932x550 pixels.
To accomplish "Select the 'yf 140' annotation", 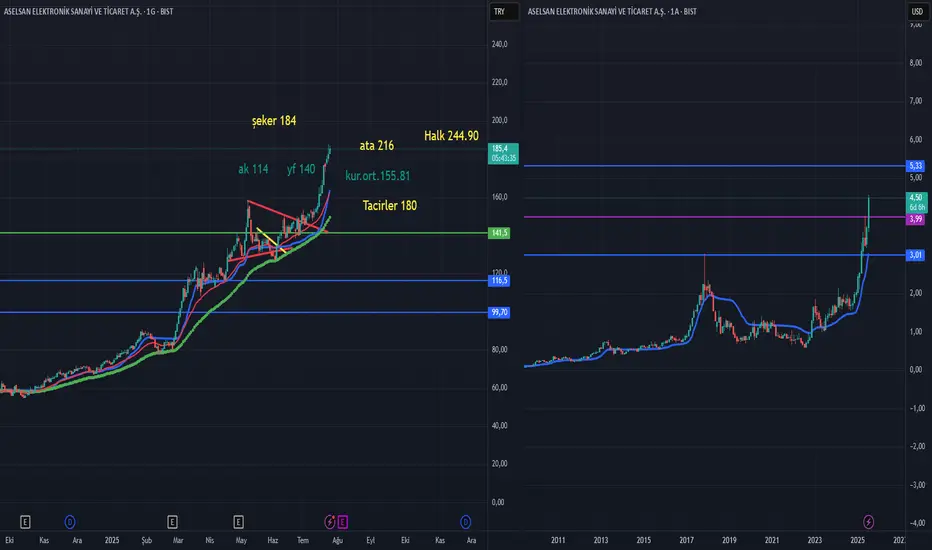I will [301, 169].
